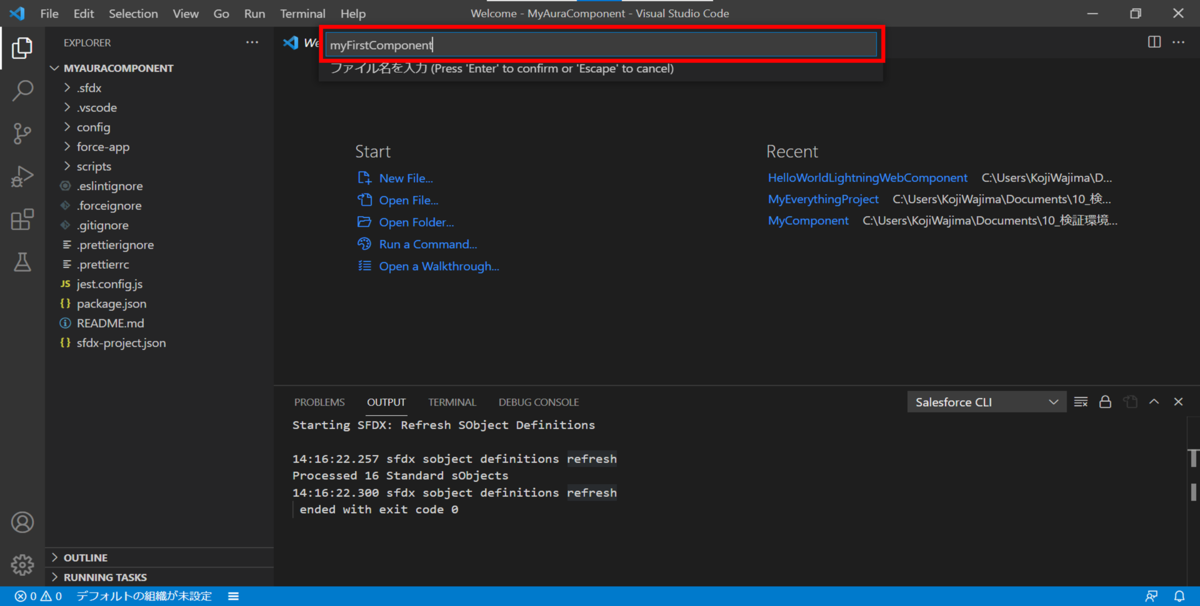Switch to the DEBUG CONSOLE tab

tap(539, 402)
